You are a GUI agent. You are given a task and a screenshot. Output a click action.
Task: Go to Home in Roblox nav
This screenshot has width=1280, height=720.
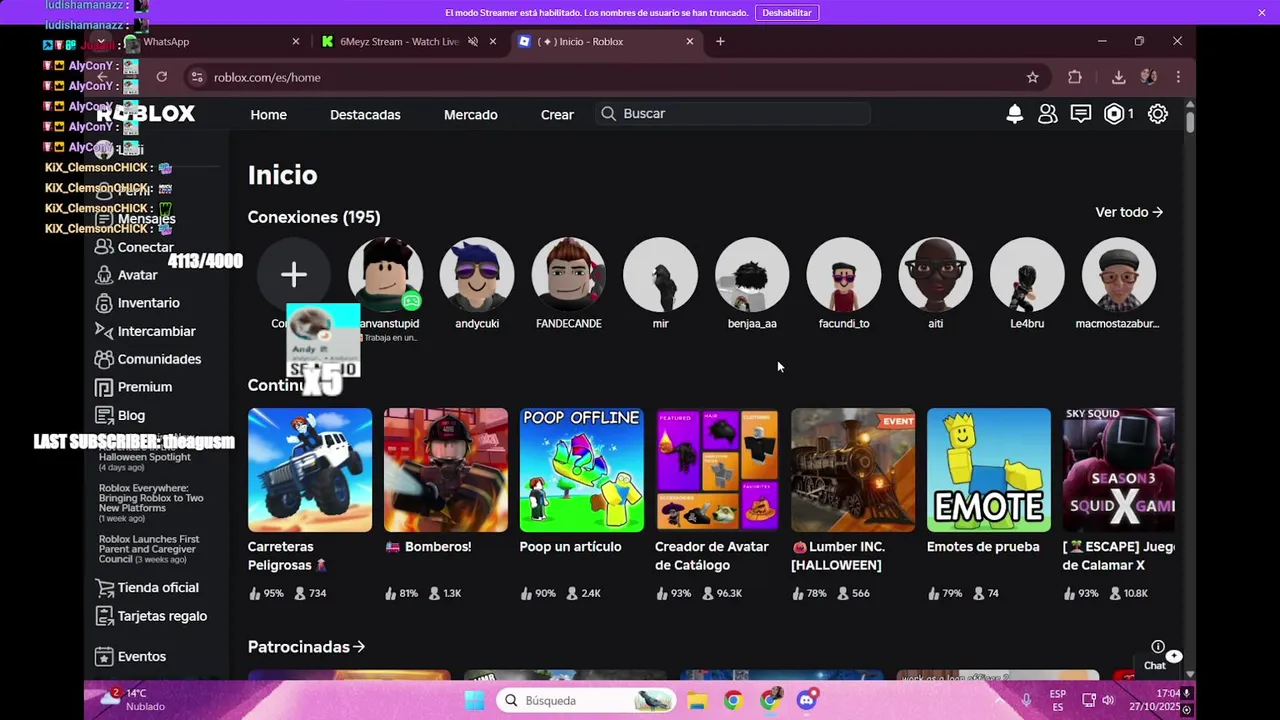tap(268, 115)
